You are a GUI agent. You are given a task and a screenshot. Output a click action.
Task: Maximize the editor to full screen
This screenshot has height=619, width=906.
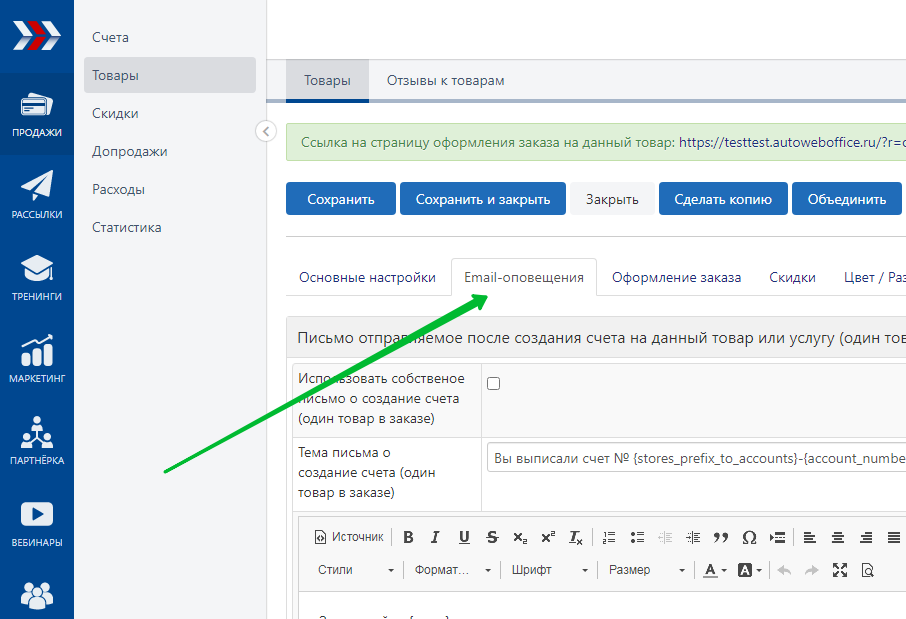coord(839,570)
